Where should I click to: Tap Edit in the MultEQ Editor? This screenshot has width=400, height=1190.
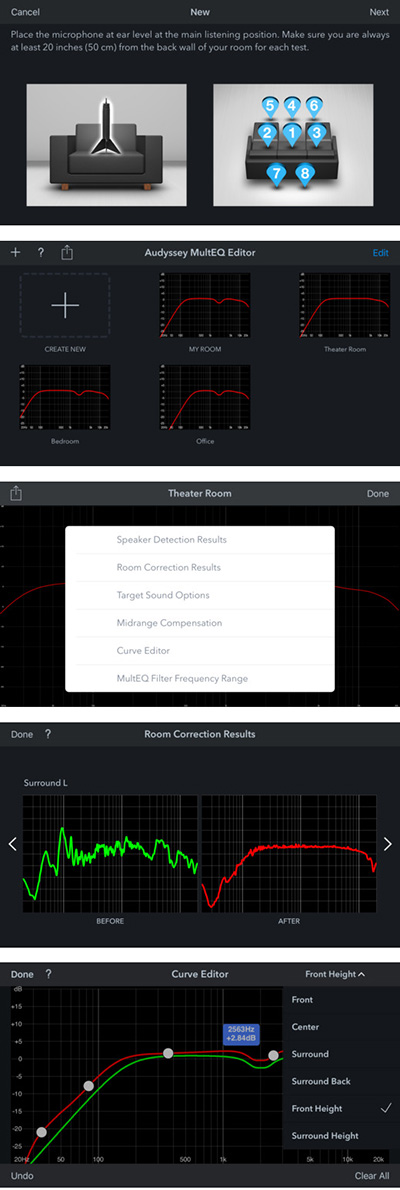tap(380, 253)
